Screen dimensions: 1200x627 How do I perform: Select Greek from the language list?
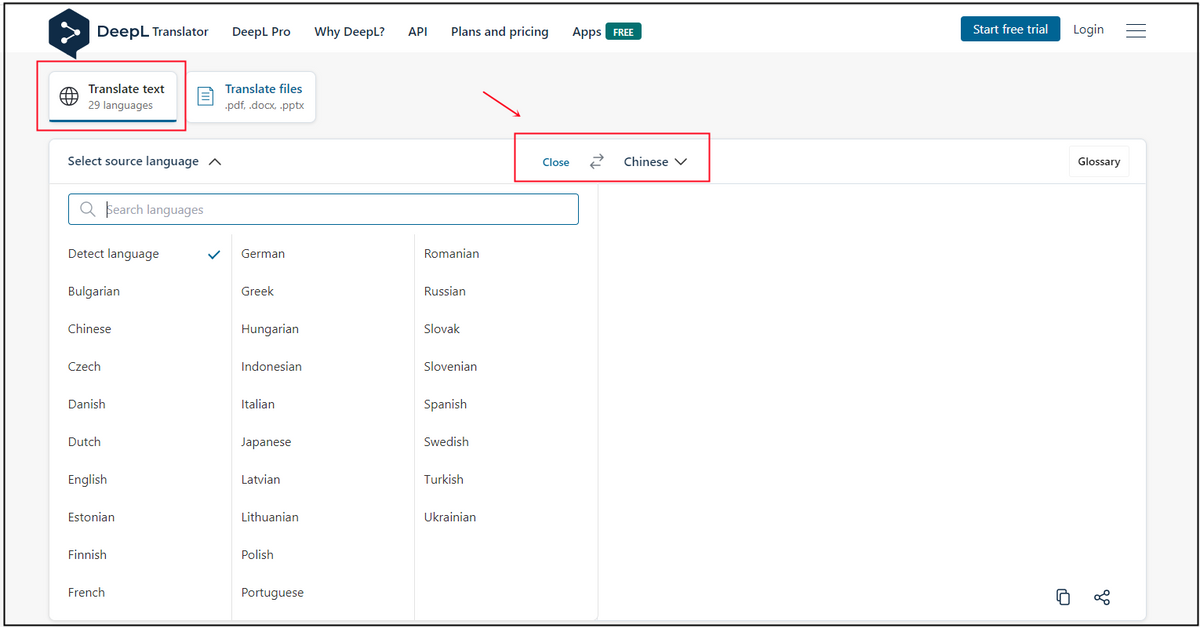(x=257, y=291)
